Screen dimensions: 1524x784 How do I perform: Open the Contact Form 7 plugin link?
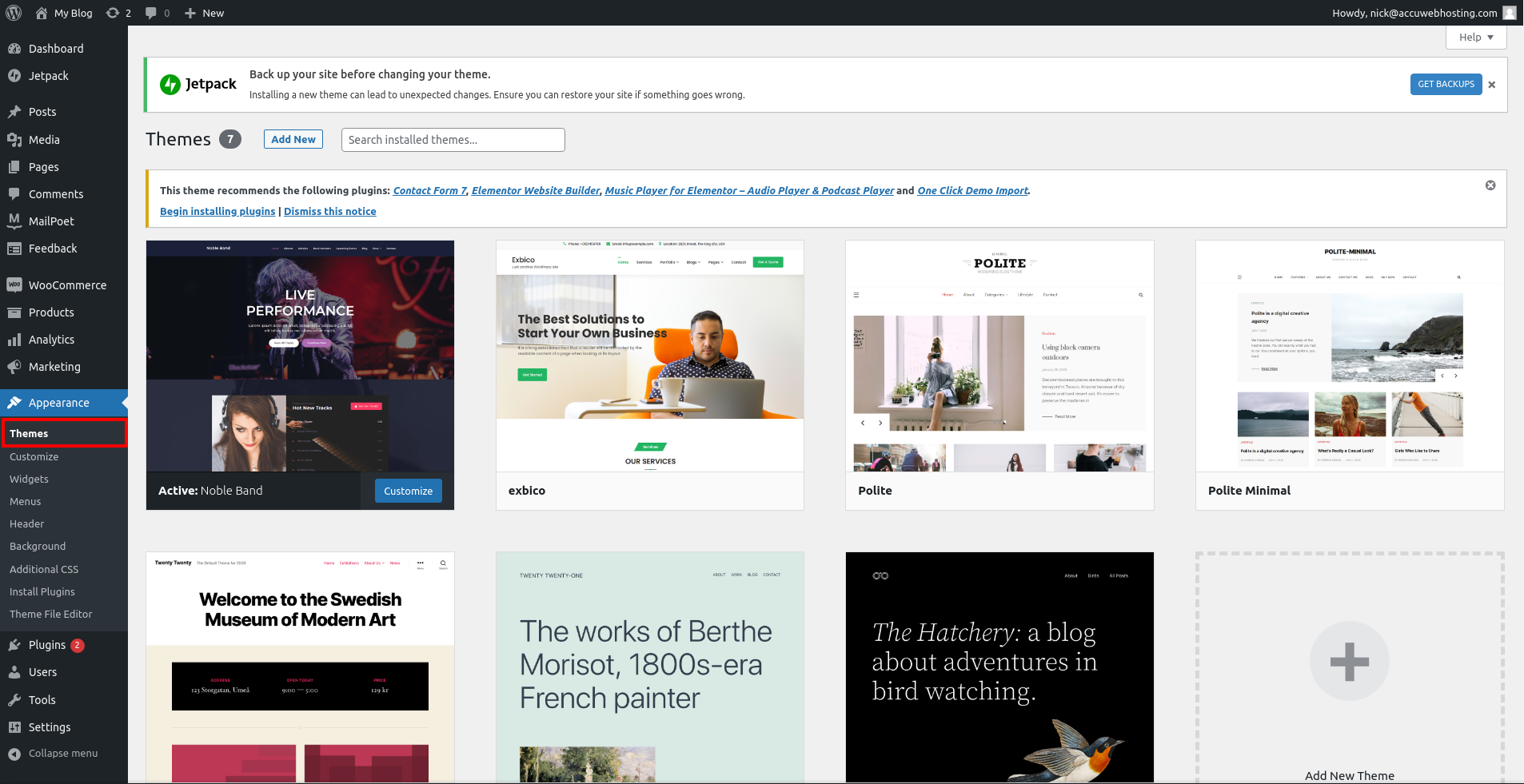point(430,190)
